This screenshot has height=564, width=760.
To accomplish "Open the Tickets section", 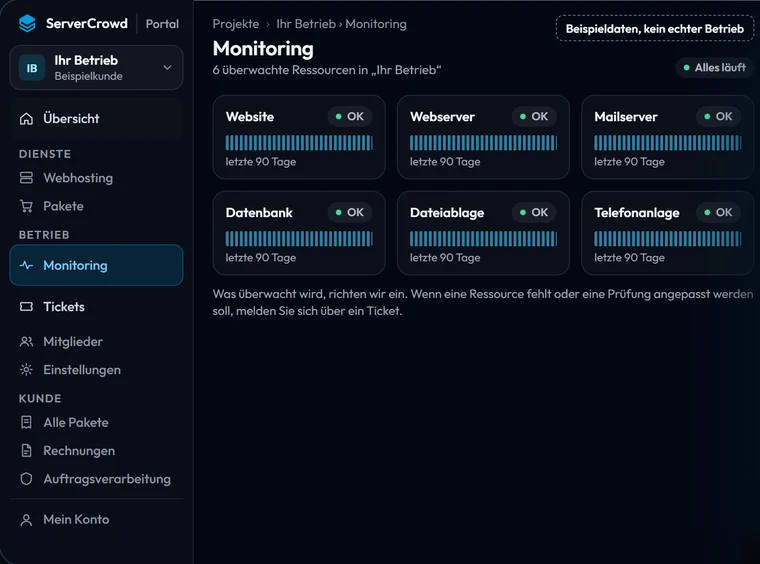I will (x=96, y=307).
